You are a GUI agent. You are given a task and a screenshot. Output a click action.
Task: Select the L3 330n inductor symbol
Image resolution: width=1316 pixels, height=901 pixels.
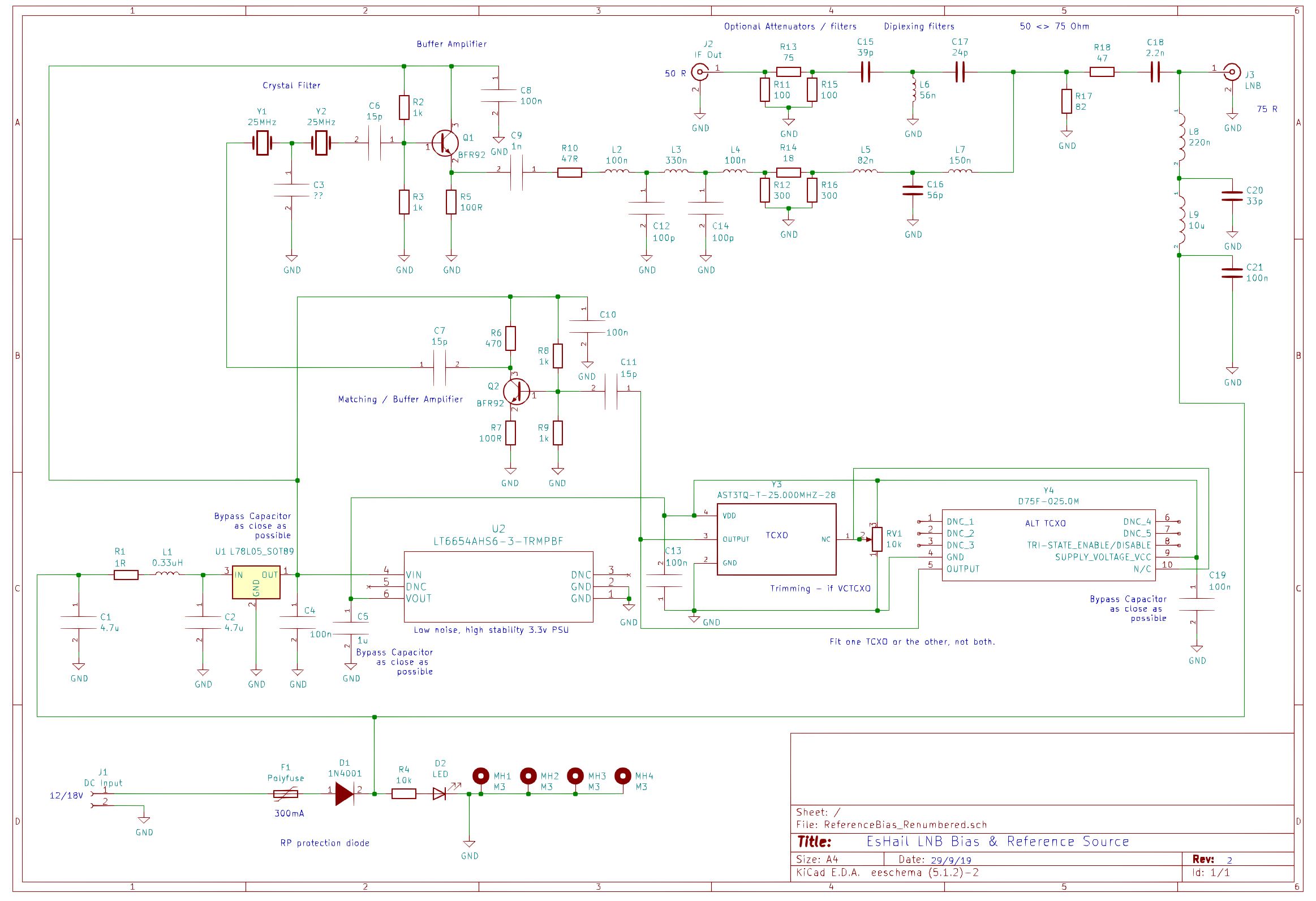click(x=676, y=170)
